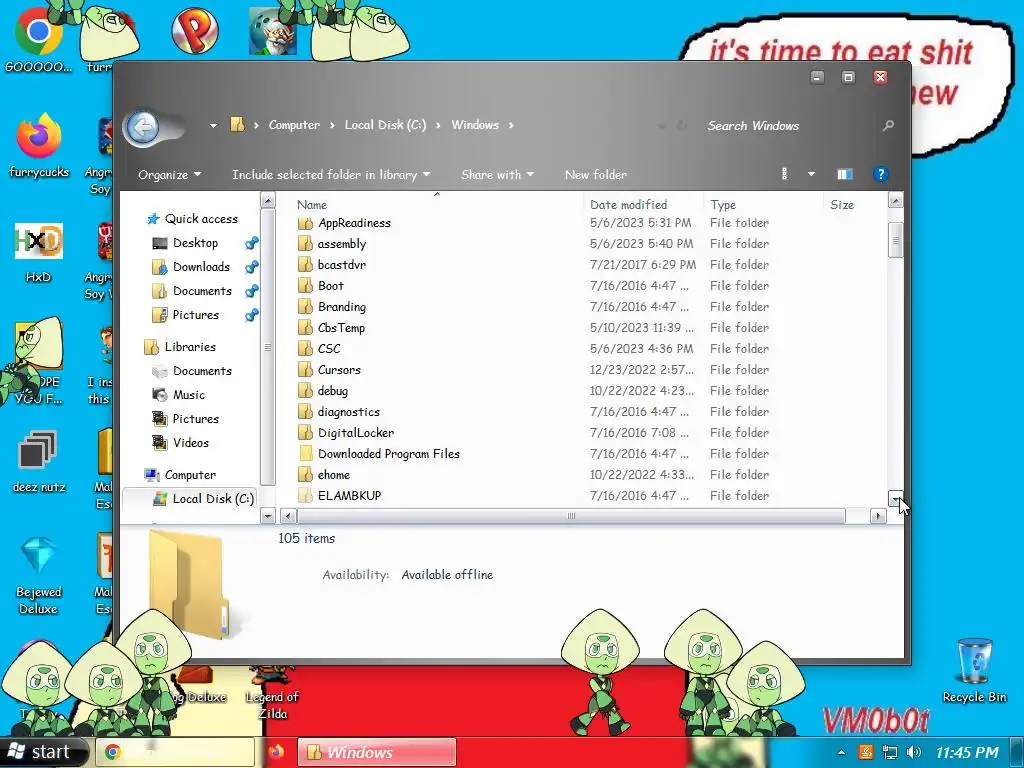The image size is (1024, 768).
Task: Open the recent locations dropdown arrow
Action: [x=213, y=125]
